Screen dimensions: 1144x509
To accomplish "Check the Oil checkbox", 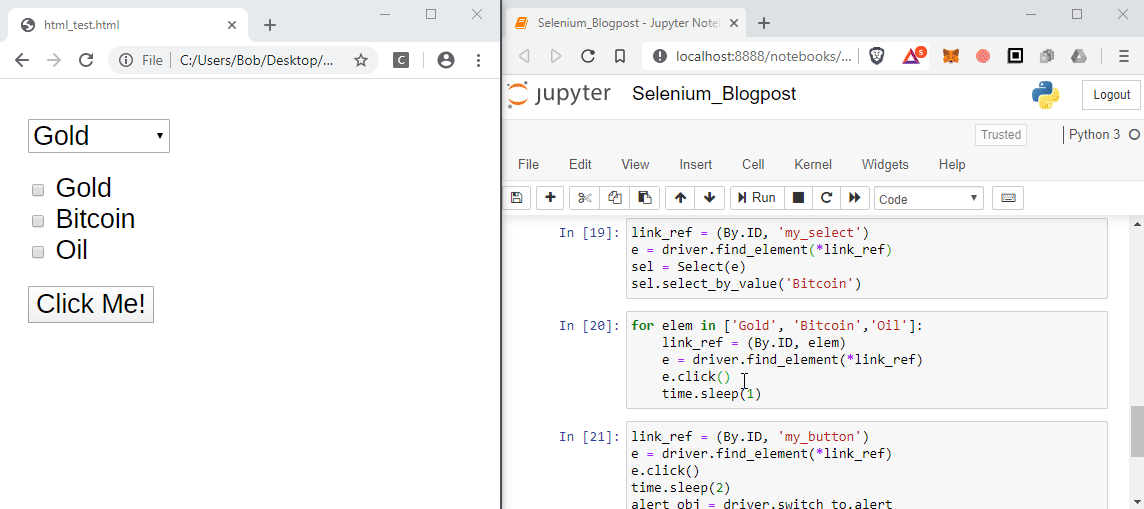I will coord(38,252).
